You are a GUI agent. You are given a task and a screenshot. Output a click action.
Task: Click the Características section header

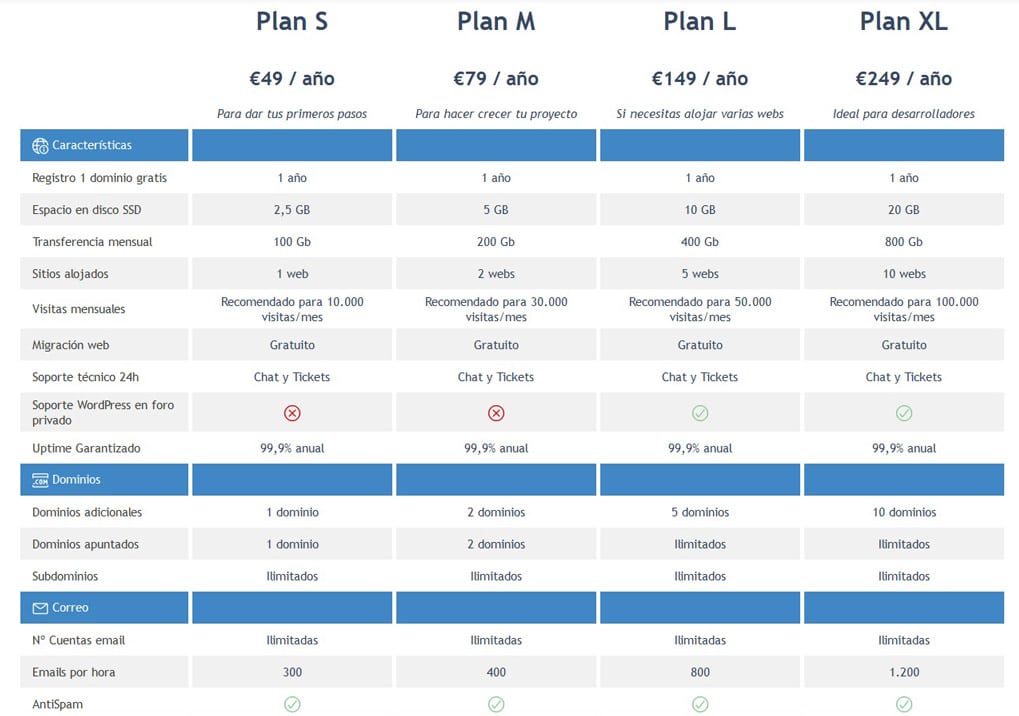tap(104, 146)
